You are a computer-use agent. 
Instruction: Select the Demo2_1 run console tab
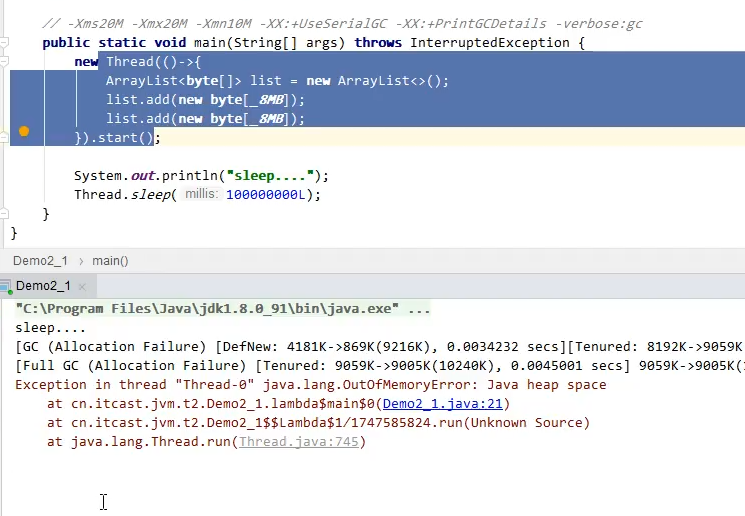coord(42,286)
